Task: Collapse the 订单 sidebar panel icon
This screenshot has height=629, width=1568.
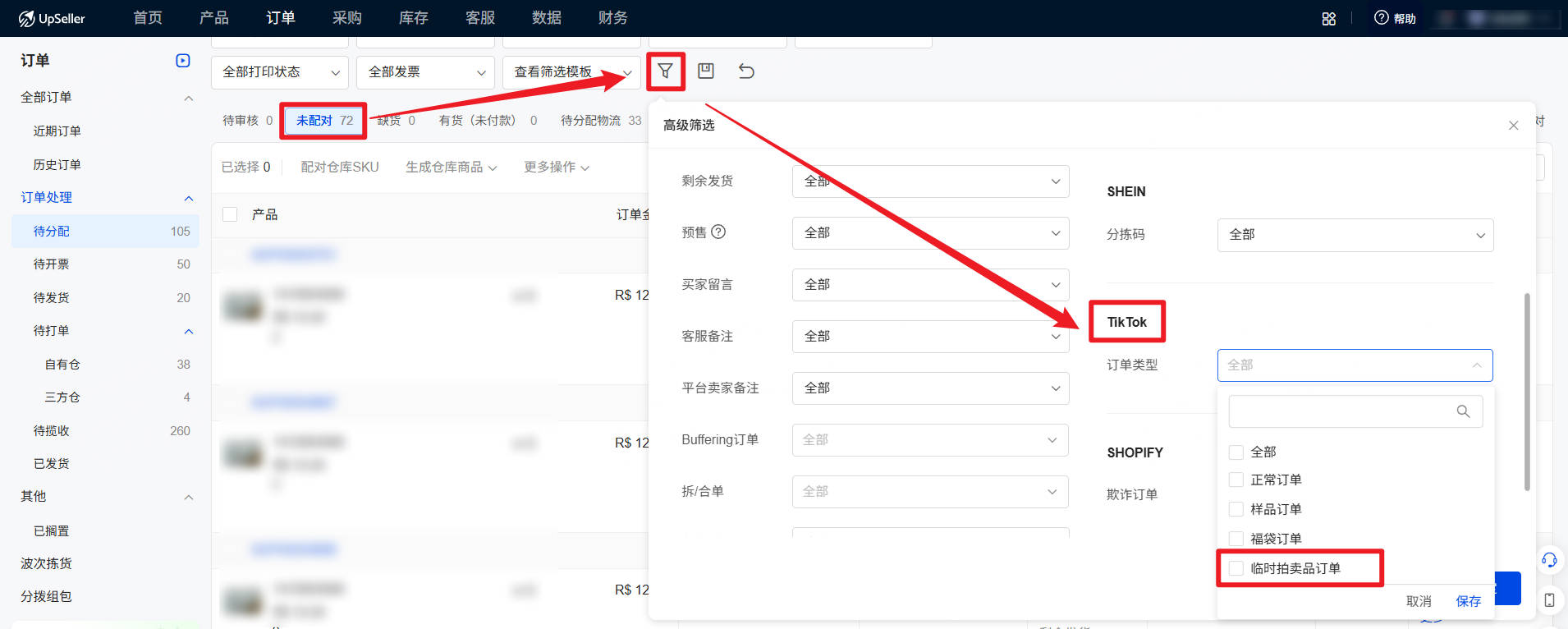Action: pyautogui.click(x=183, y=61)
